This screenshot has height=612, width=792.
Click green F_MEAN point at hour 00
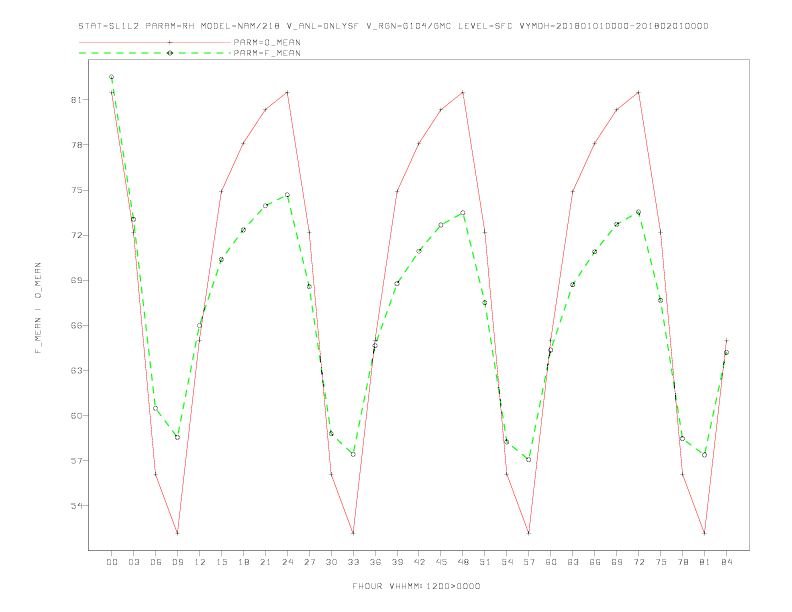tap(112, 77)
